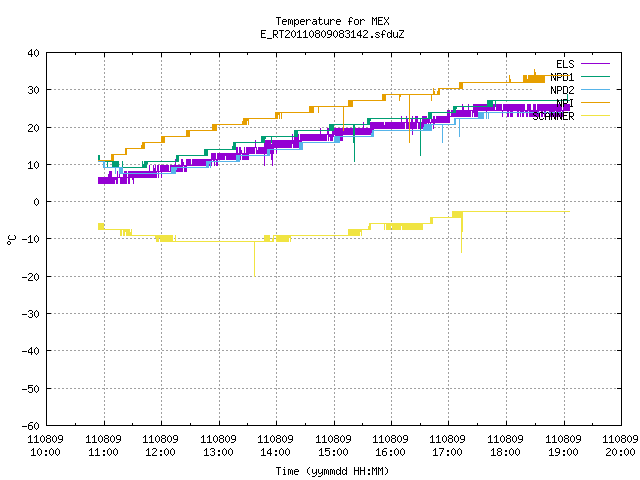Screen dimensions: 640x480
Task: Click the x-axis label 110809 12:00
Action: (x=160, y=446)
